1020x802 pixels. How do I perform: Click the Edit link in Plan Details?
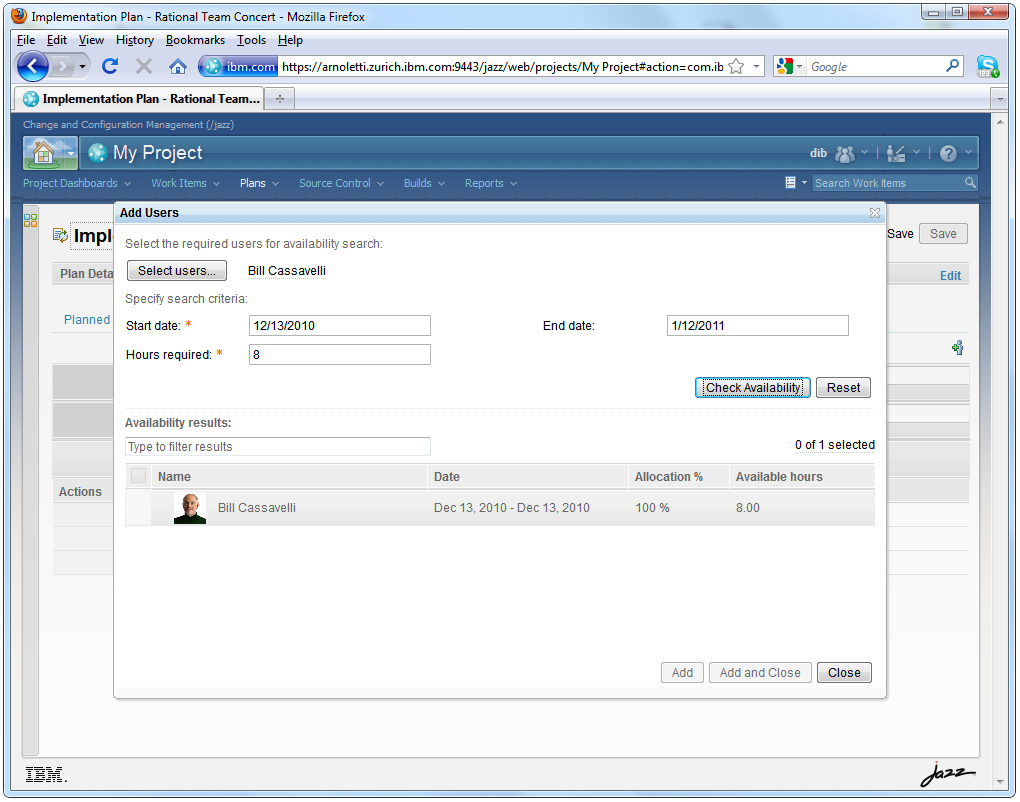(950, 275)
